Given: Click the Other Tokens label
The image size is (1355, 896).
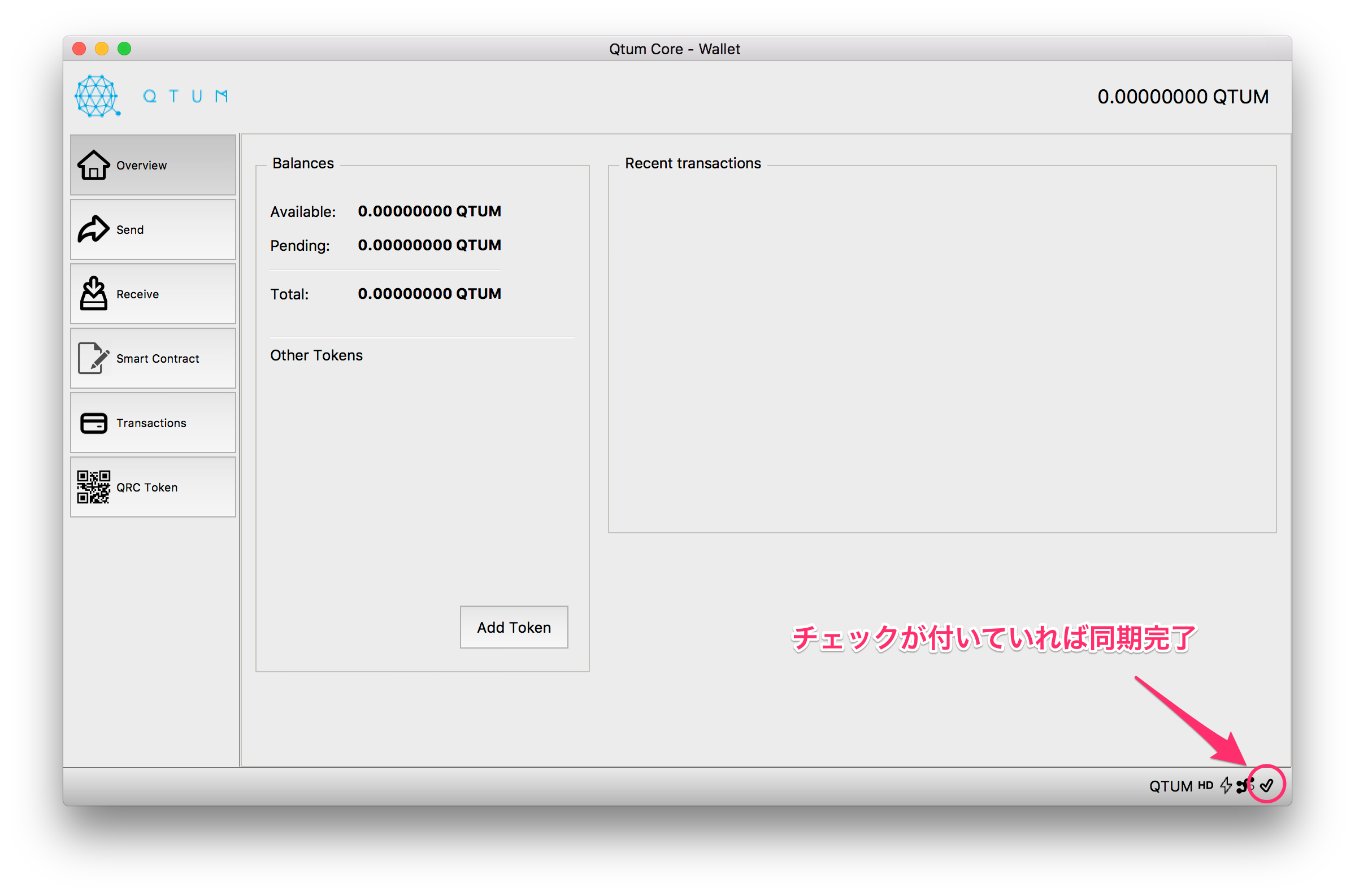Looking at the screenshot, I should pyautogui.click(x=317, y=356).
